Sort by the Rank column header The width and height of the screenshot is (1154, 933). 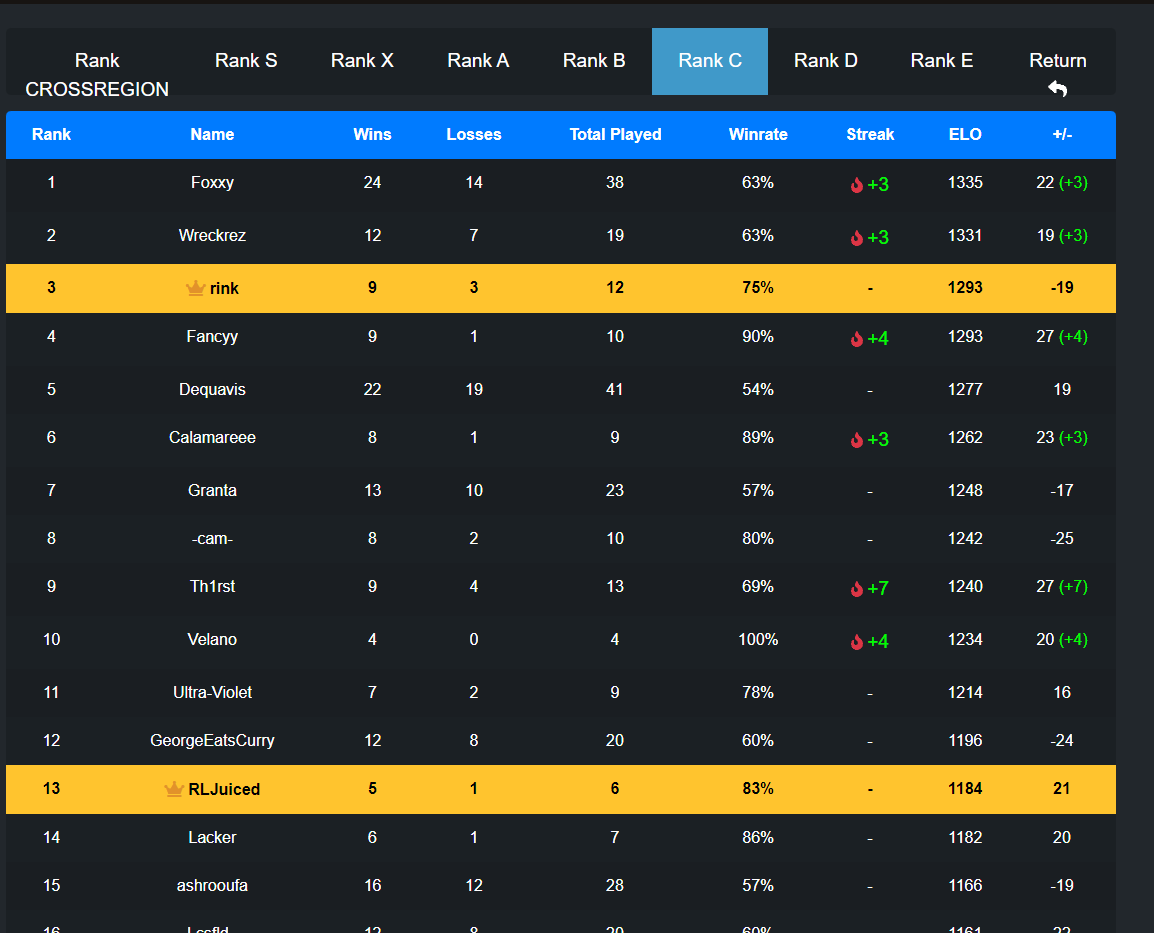(x=52, y=135)
